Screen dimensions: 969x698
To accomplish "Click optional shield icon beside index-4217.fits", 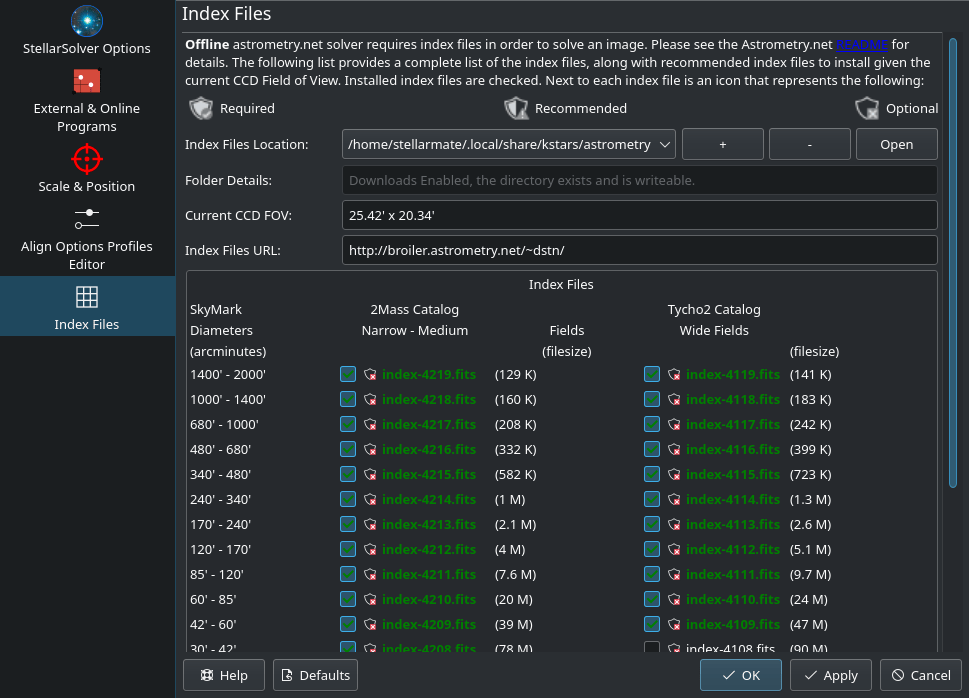I will [370, 425].
